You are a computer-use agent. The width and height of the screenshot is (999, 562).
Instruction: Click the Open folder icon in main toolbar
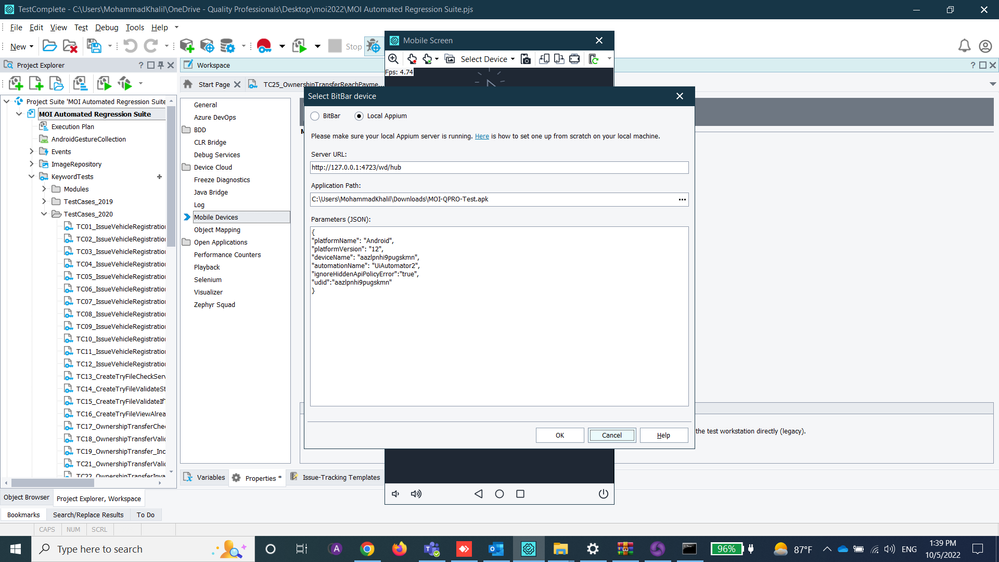point(49,46)
